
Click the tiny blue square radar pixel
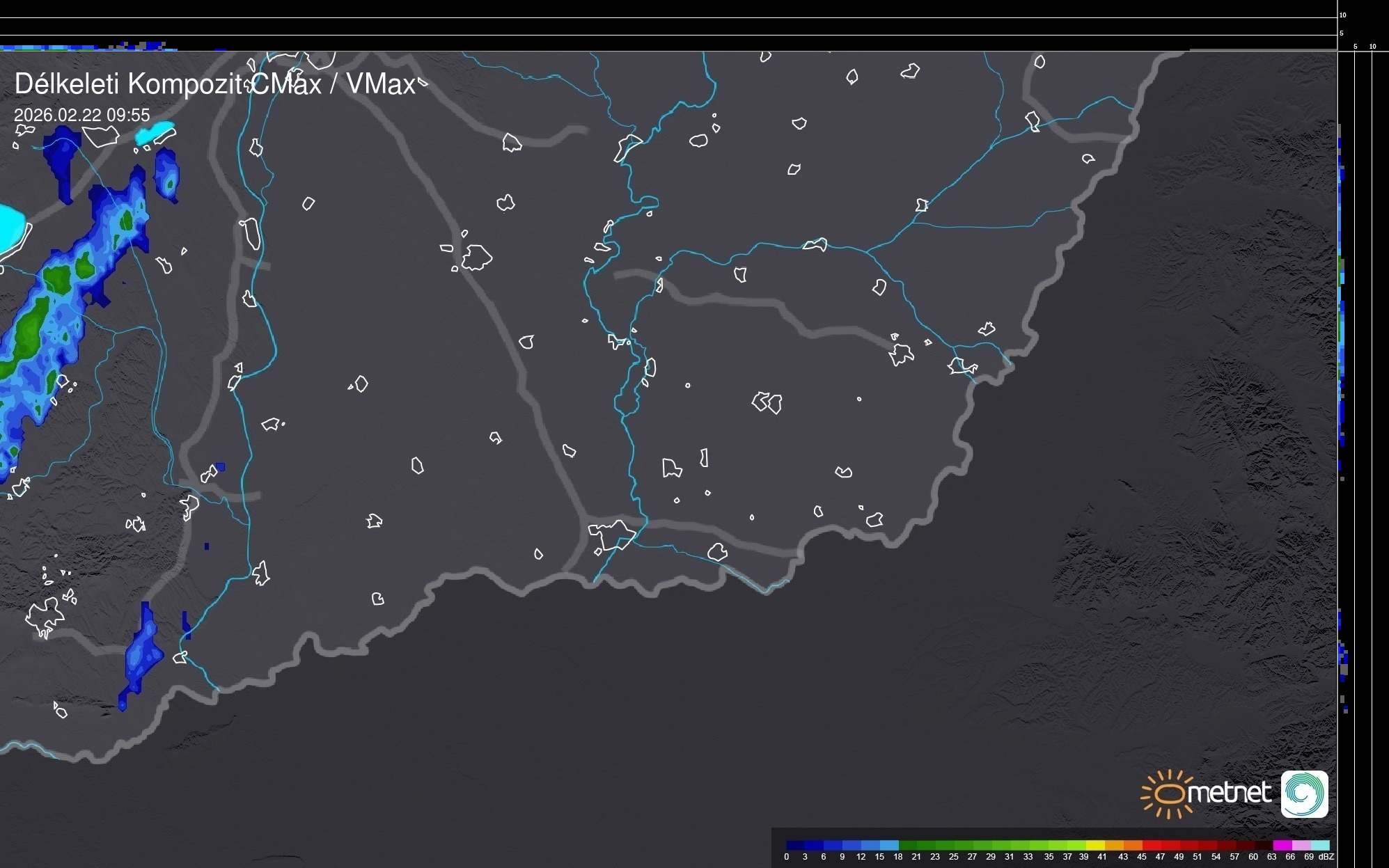coord(220,466)
